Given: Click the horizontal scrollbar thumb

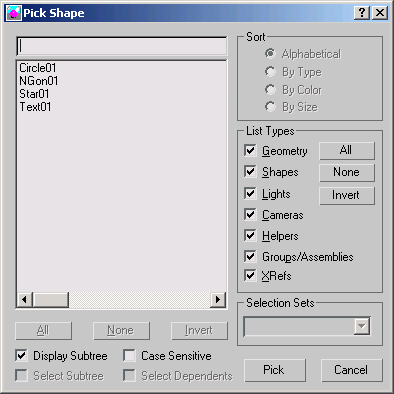Looking at the screenshot, I should coord(51,299).
